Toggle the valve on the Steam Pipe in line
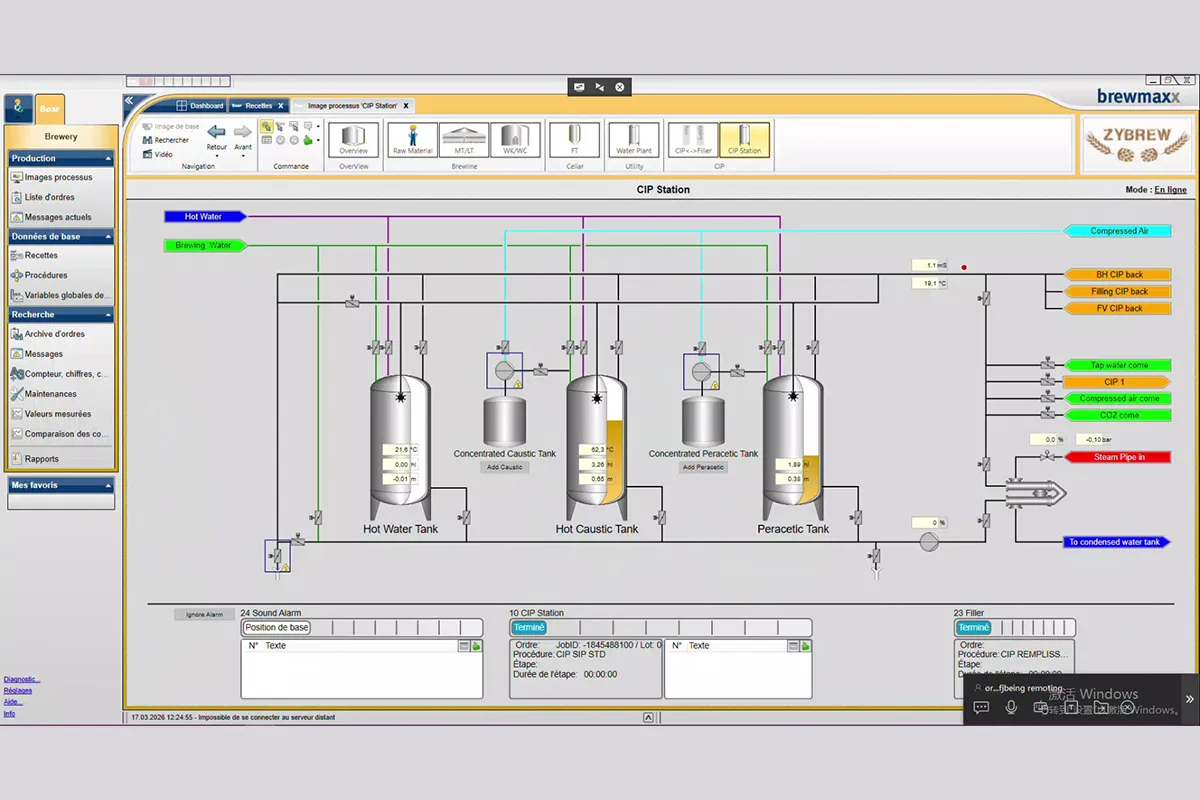The height and width of the screenshot is (800, 1200). click(1047, 456)
